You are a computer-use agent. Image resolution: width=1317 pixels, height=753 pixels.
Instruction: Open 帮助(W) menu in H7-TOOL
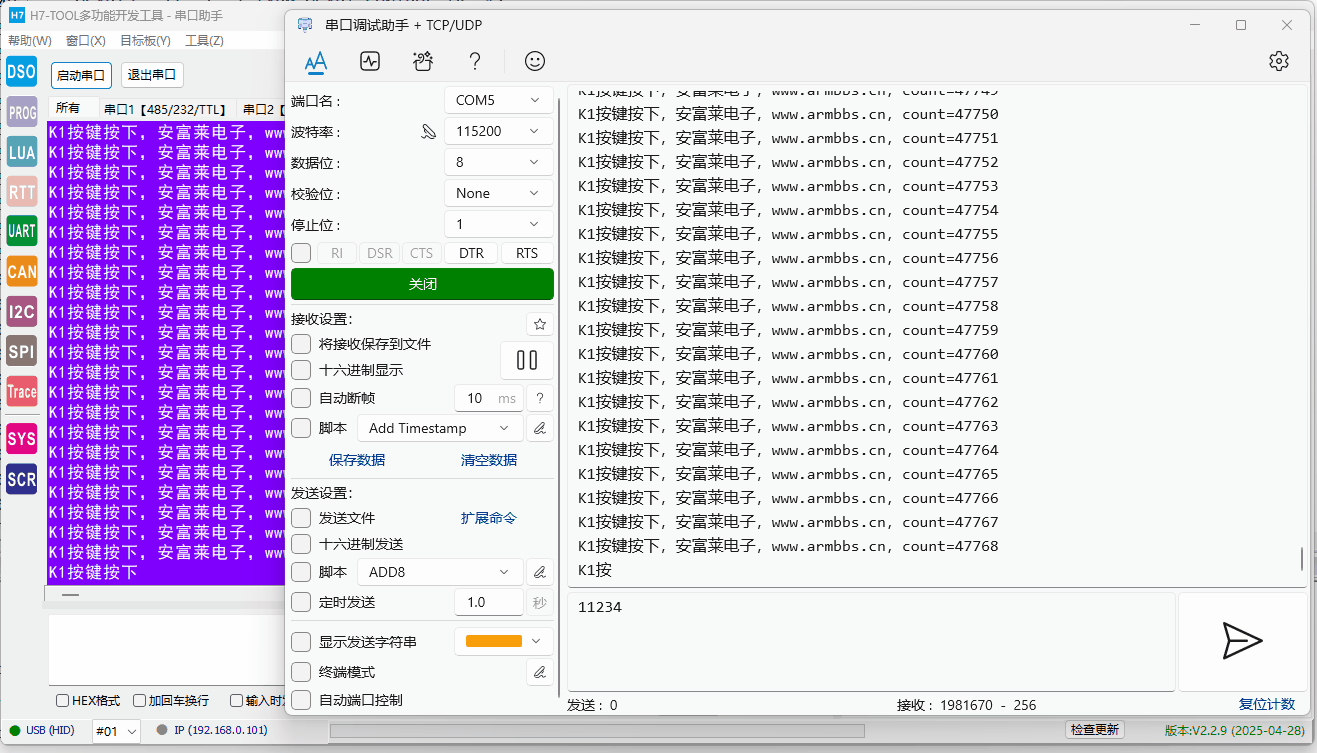(30, 41)
